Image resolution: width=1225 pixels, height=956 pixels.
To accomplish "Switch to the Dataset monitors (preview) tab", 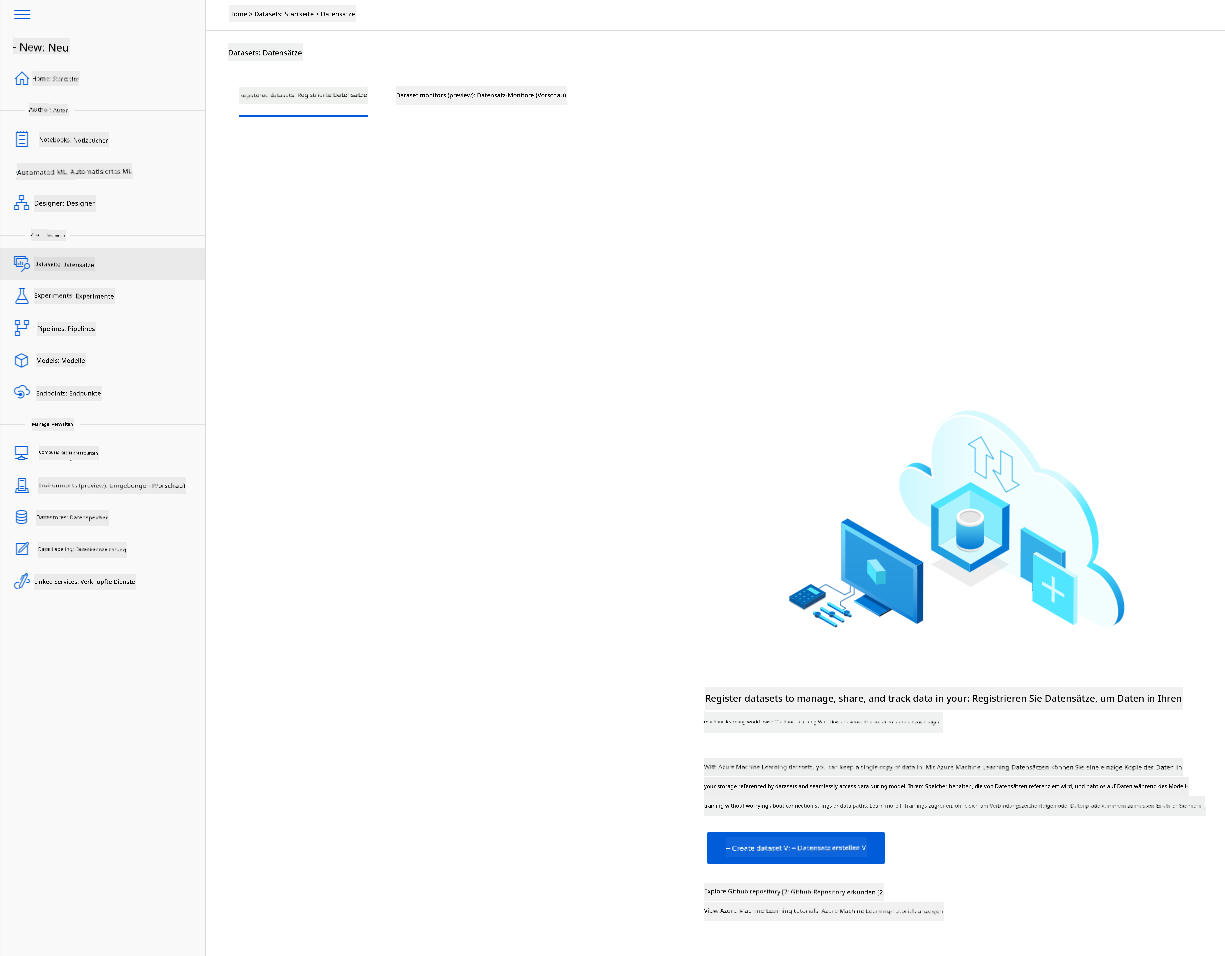I will pos(481,97).
